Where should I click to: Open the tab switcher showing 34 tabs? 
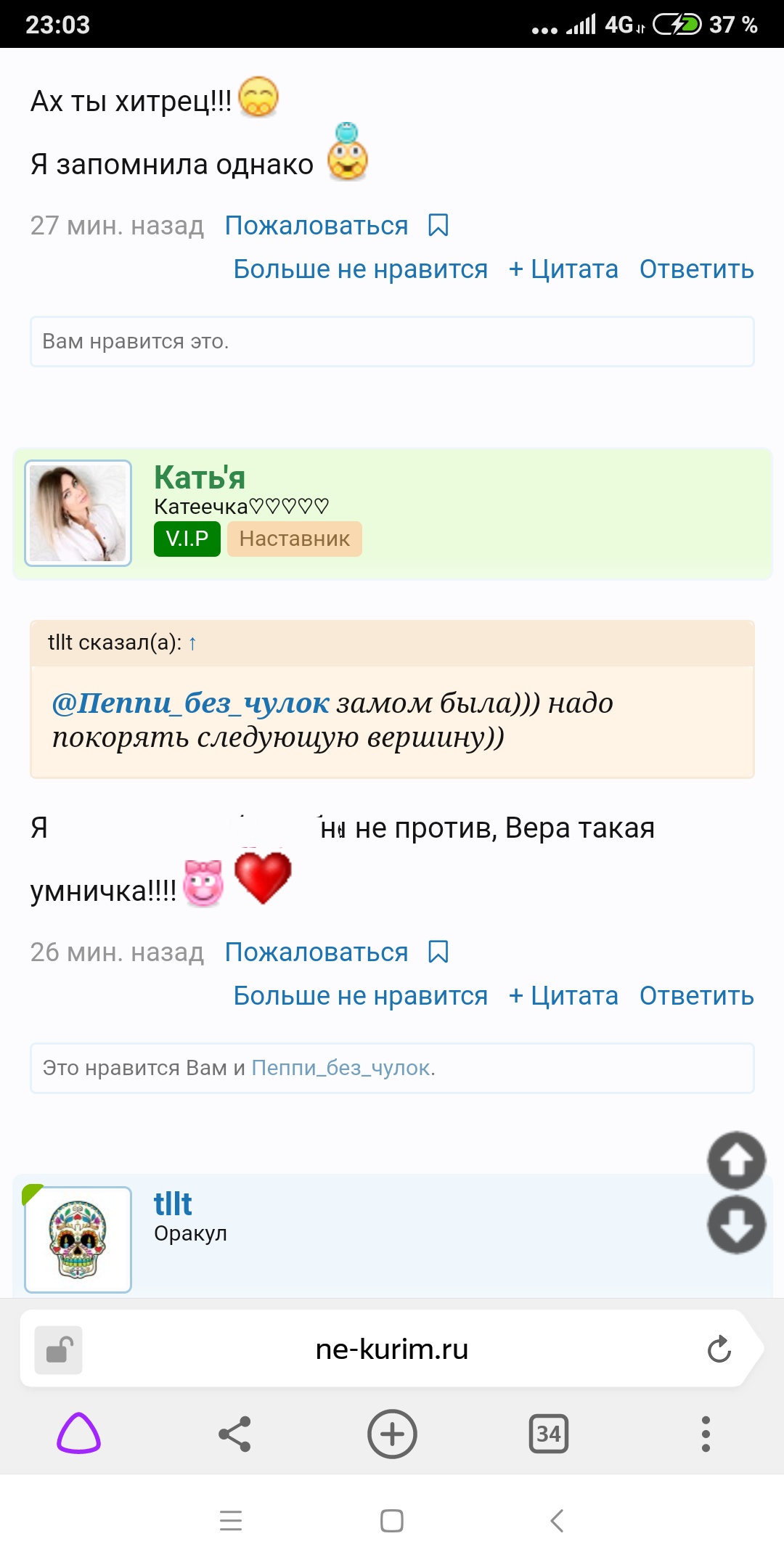549,1434
